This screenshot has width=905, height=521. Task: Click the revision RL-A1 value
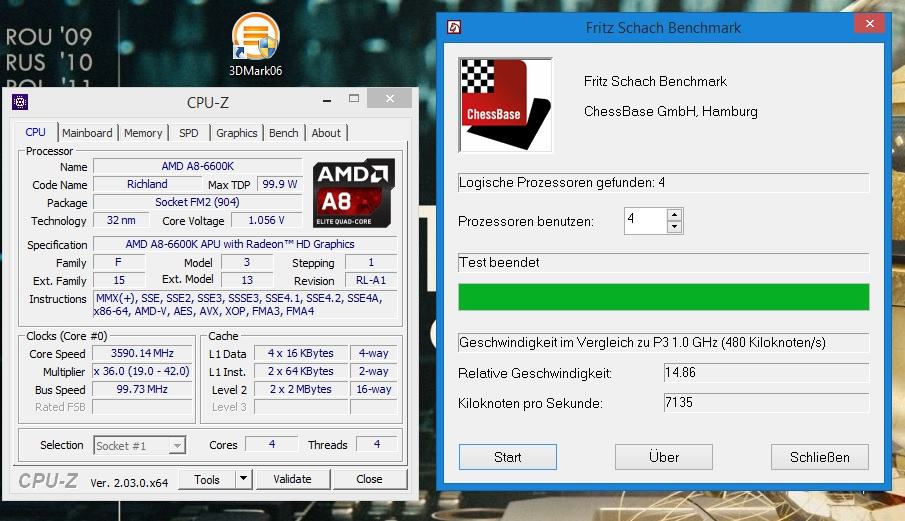[371, 280]
